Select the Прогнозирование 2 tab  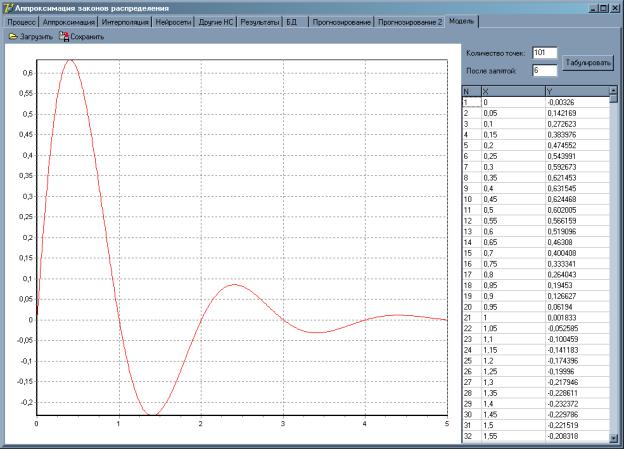[410, 22]
